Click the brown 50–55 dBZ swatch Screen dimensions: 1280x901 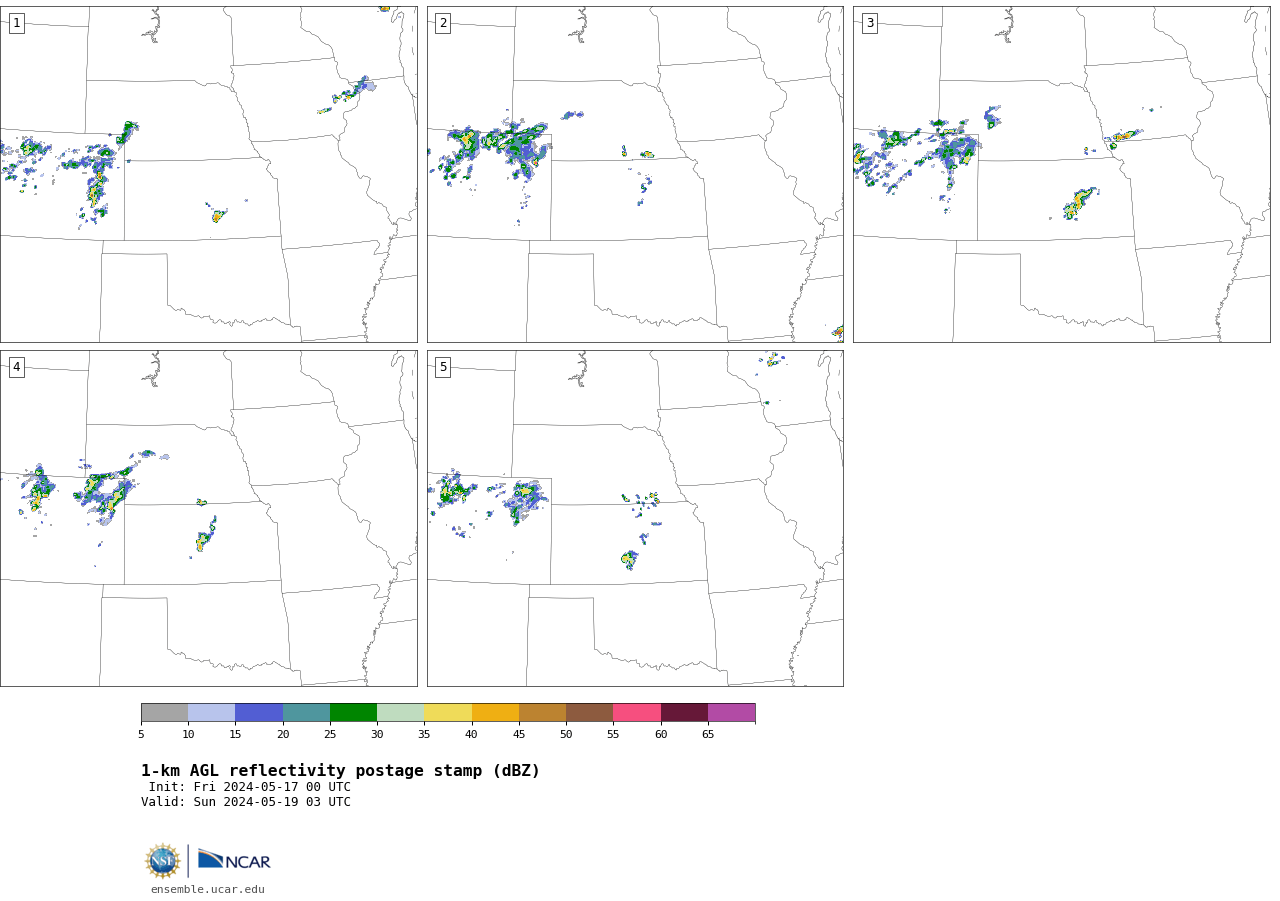click(x=589, y=713)
